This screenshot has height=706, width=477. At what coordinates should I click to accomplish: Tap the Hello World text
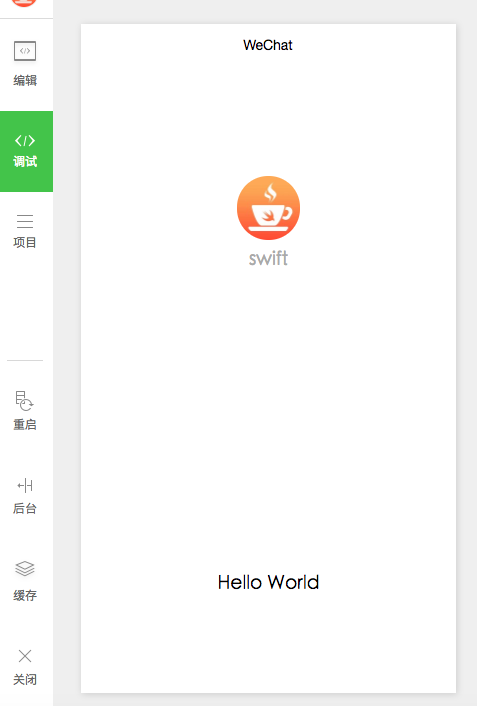click(x=268, y=582)
